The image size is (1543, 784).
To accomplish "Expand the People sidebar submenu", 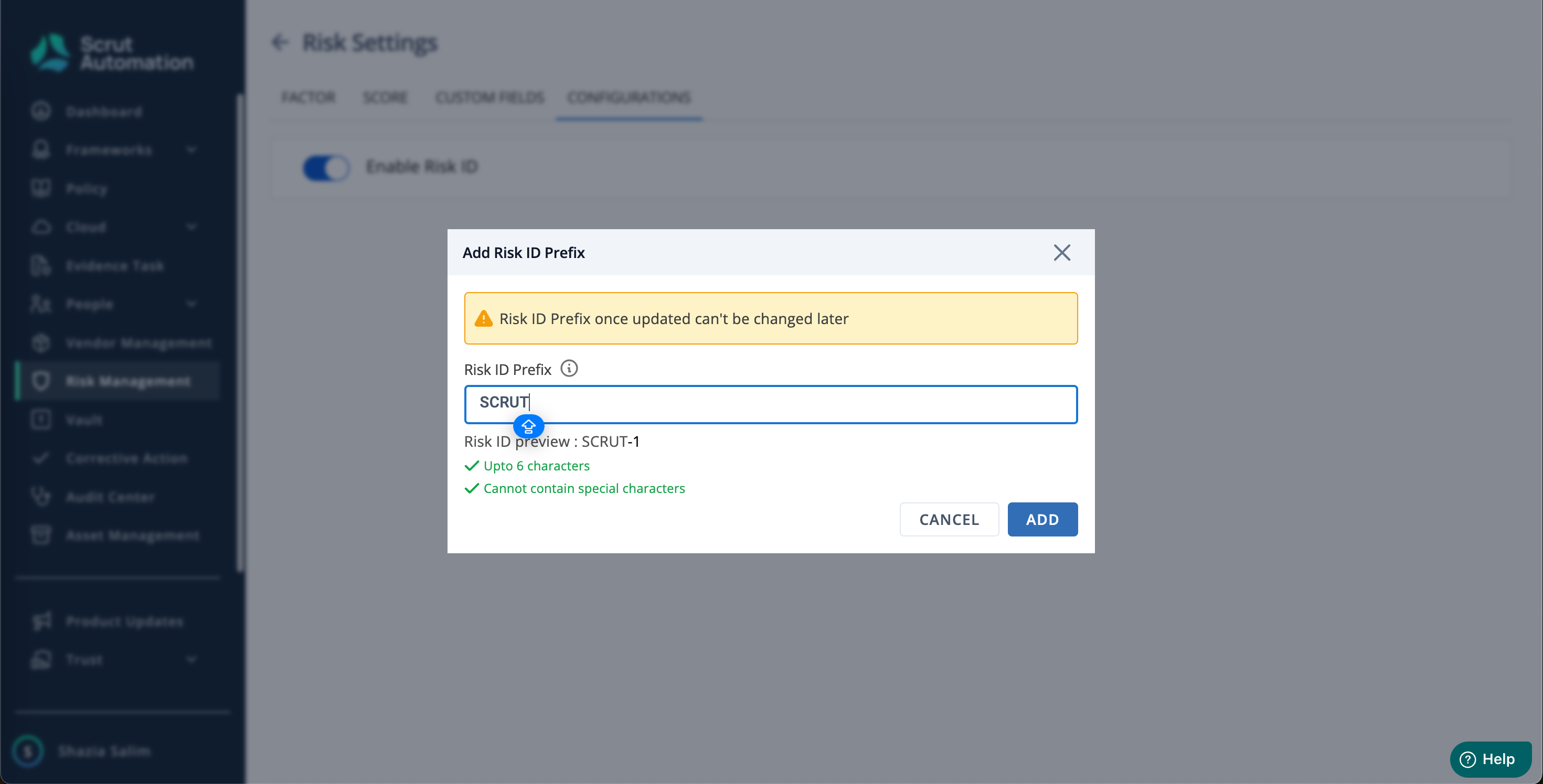I will 191,304.
